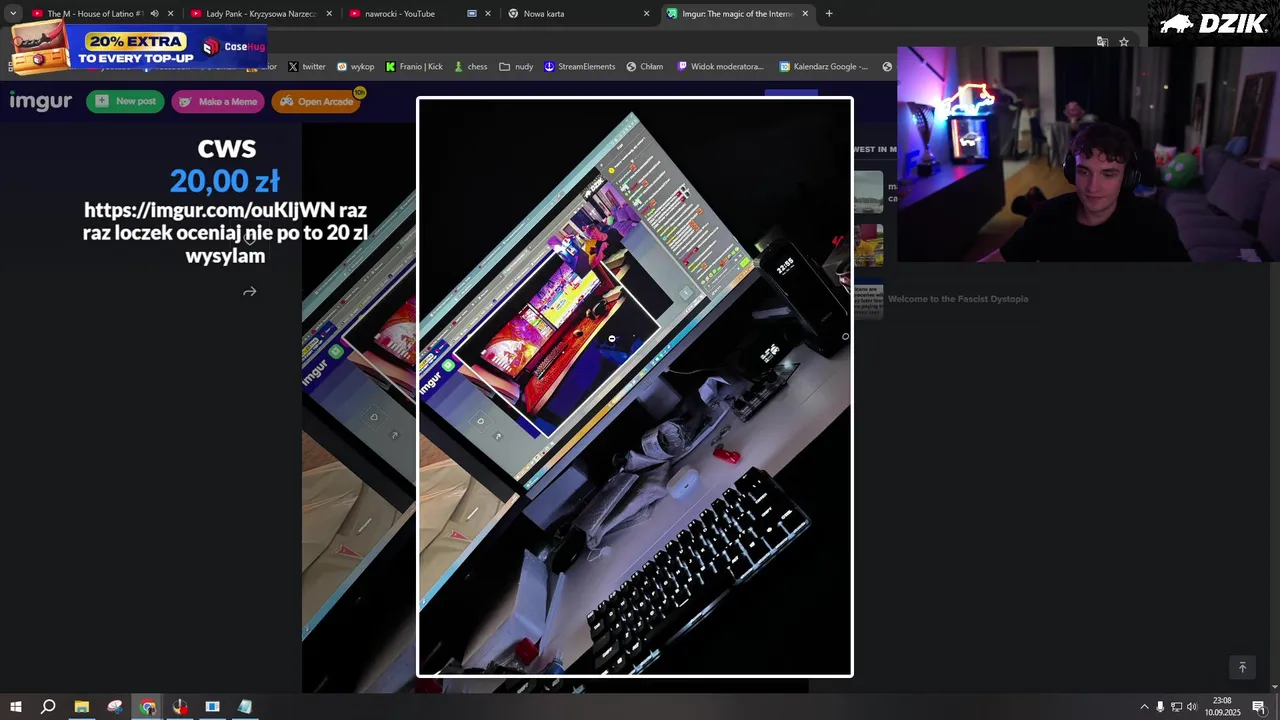This screenshot has height=720, width=1280.
Task: Switch to nawrocki - YouTube tab
Action: tap(400, 14)
